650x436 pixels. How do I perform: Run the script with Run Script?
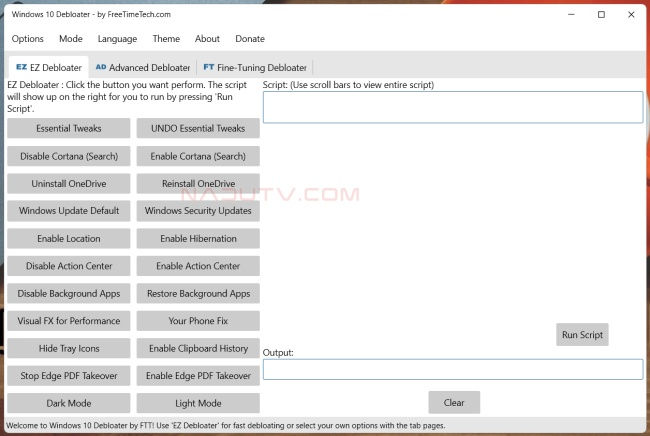click(582, 335)
